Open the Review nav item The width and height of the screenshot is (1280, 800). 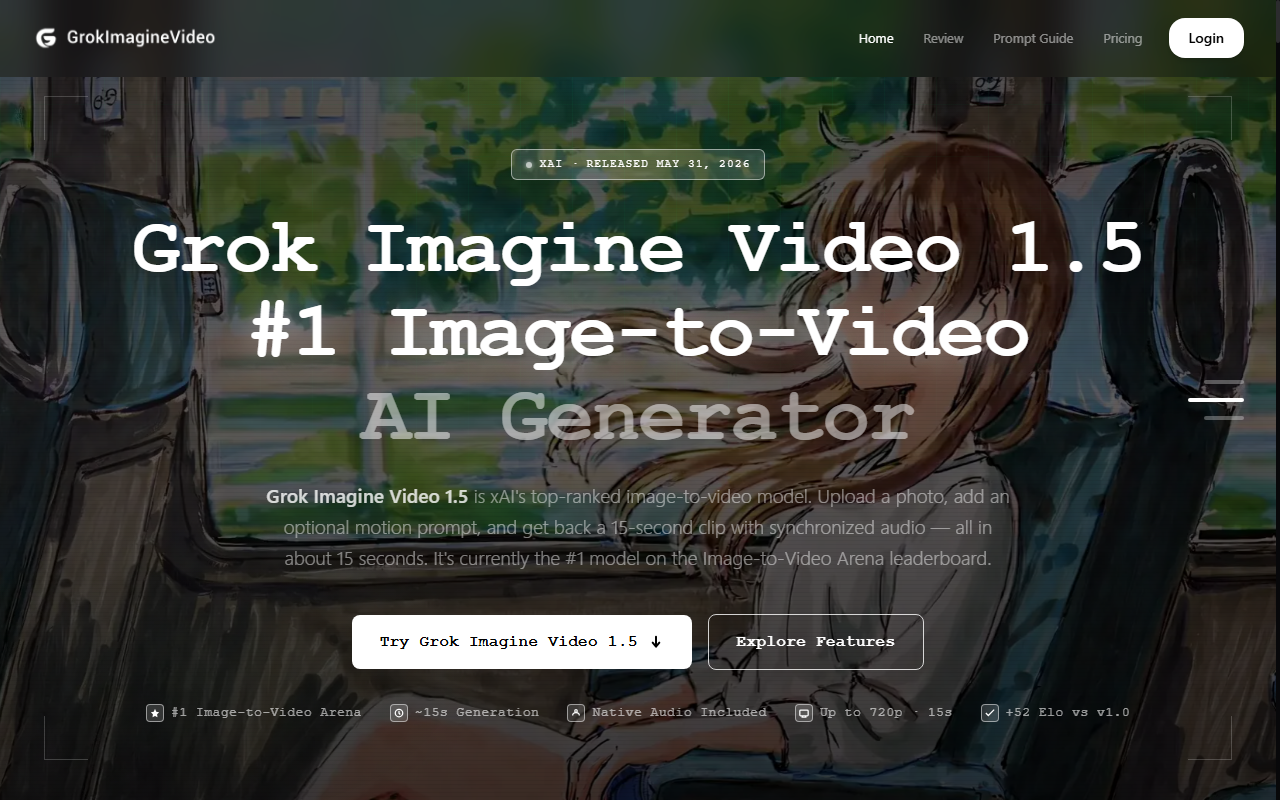click(943, 38)
